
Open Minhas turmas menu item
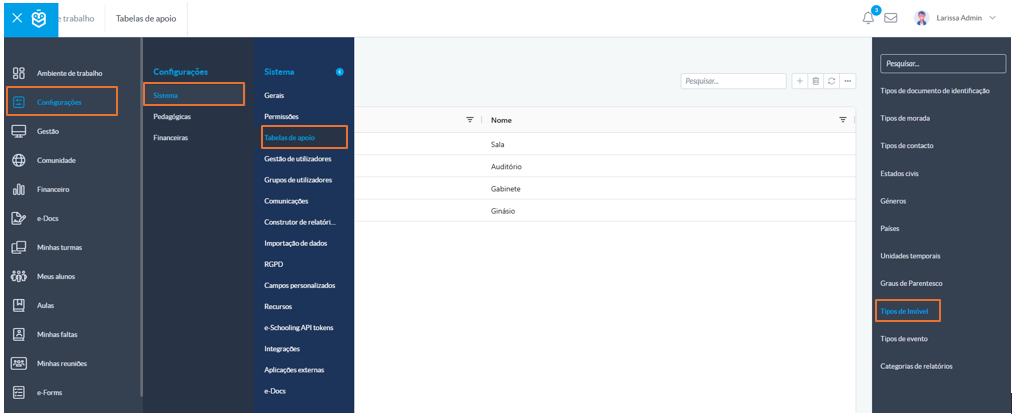point(60,247)
